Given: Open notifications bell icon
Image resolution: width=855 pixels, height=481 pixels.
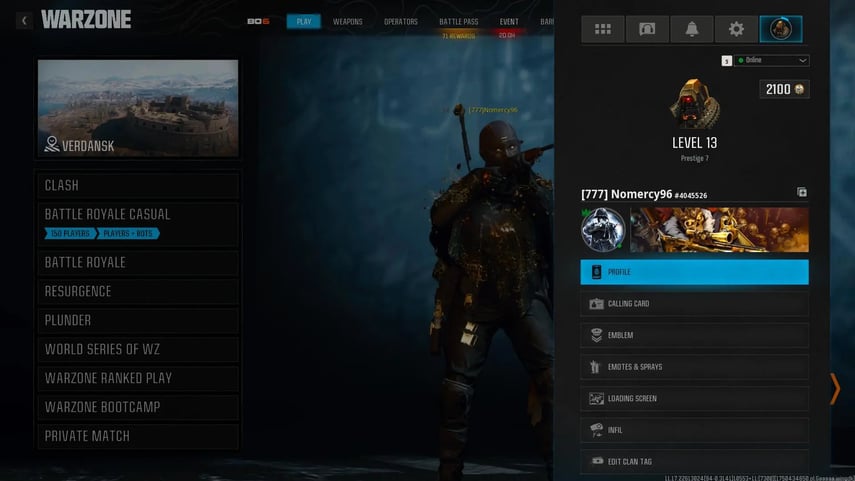Looking at the screenshot, I should click(x=692, y=29).
